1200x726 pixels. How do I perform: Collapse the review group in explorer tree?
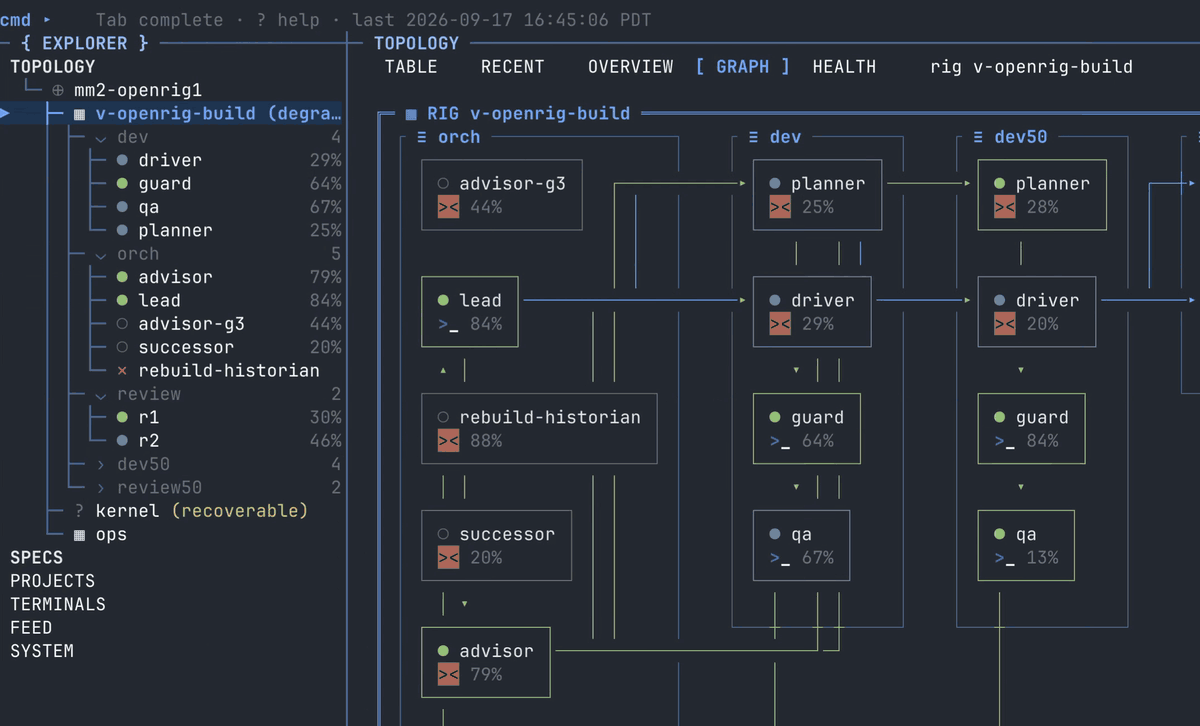(x=100, y=395)
